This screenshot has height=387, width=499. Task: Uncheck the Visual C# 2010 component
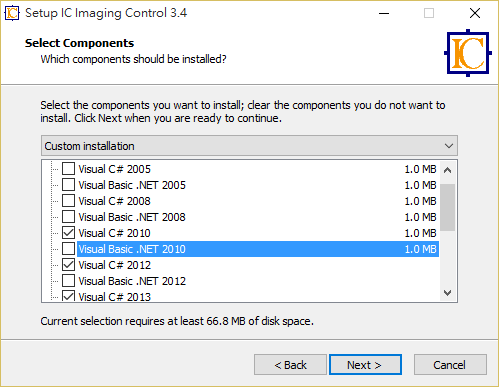coord(68,233)
